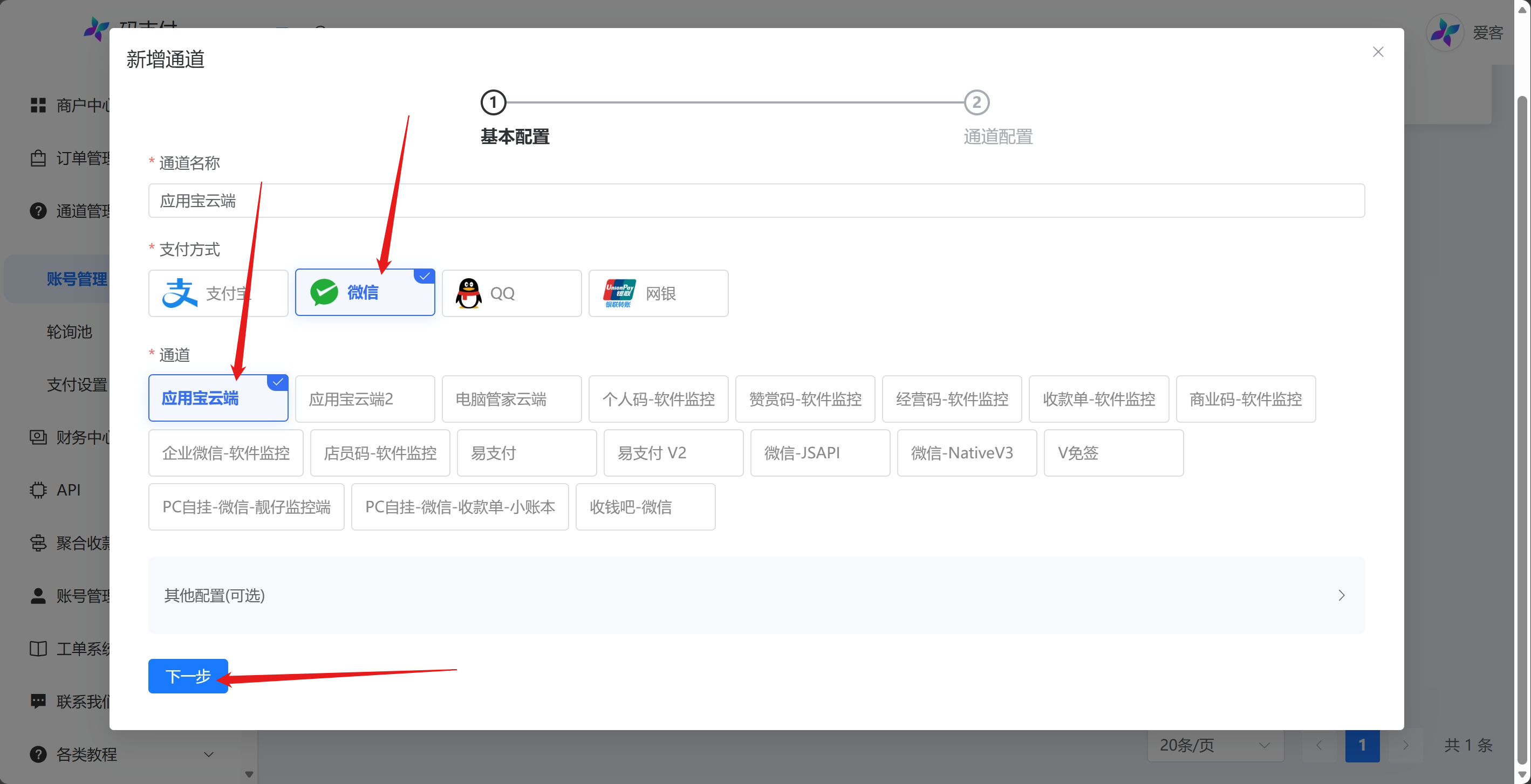
Task: Click the QQ penguin icon
Action: (468, 293)
